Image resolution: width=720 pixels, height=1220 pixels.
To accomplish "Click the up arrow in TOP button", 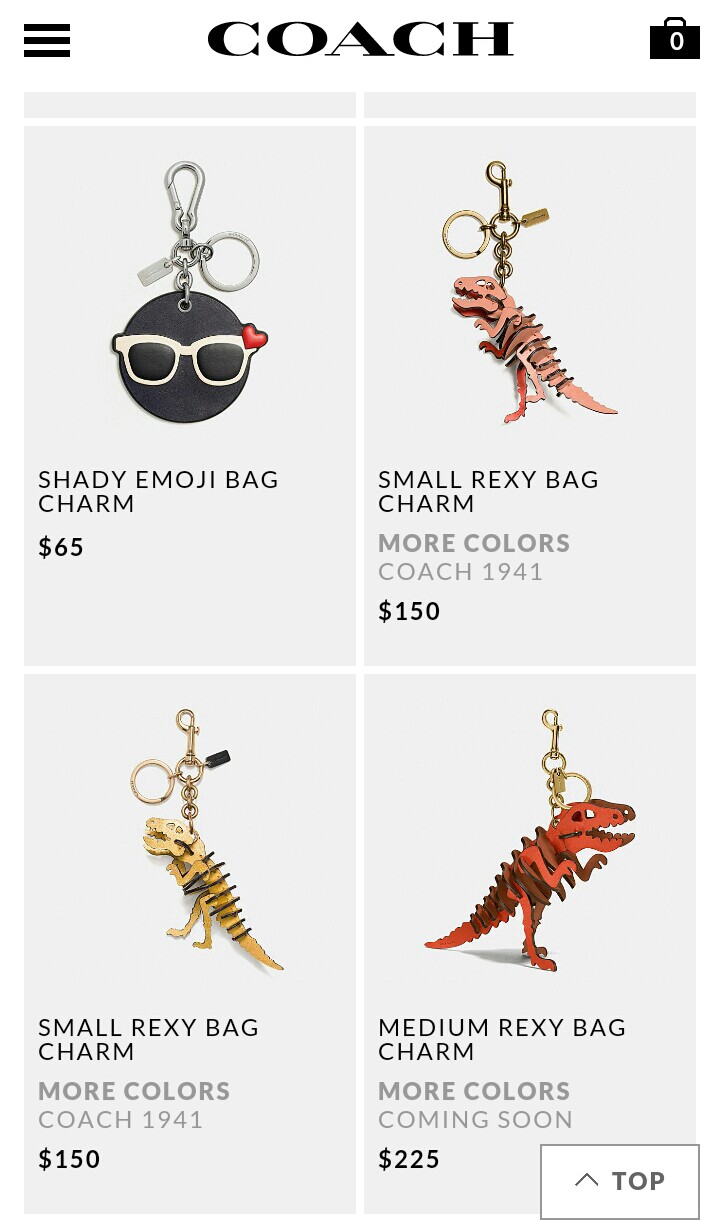I will (x=587, y=1180).
